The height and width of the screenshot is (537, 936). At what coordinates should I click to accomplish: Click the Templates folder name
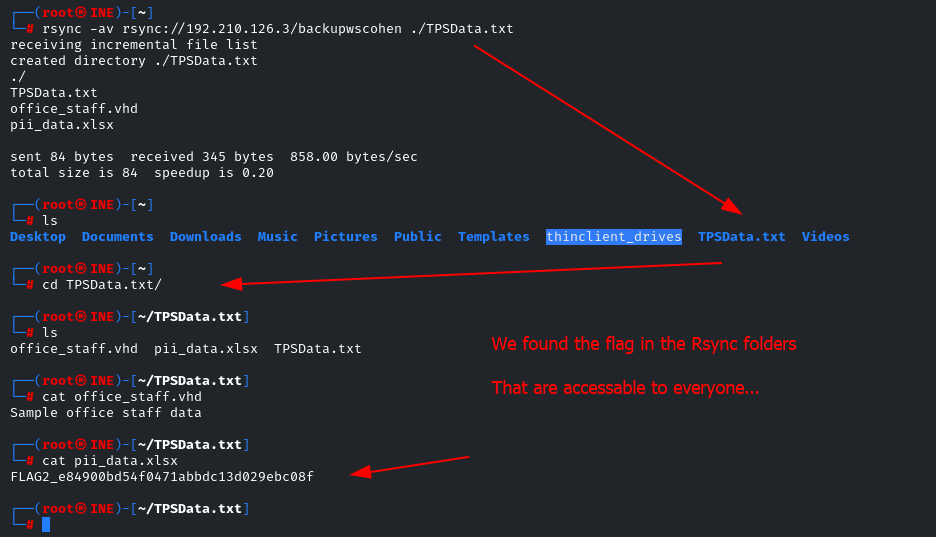pyautogui.click(x=494, y=237)
